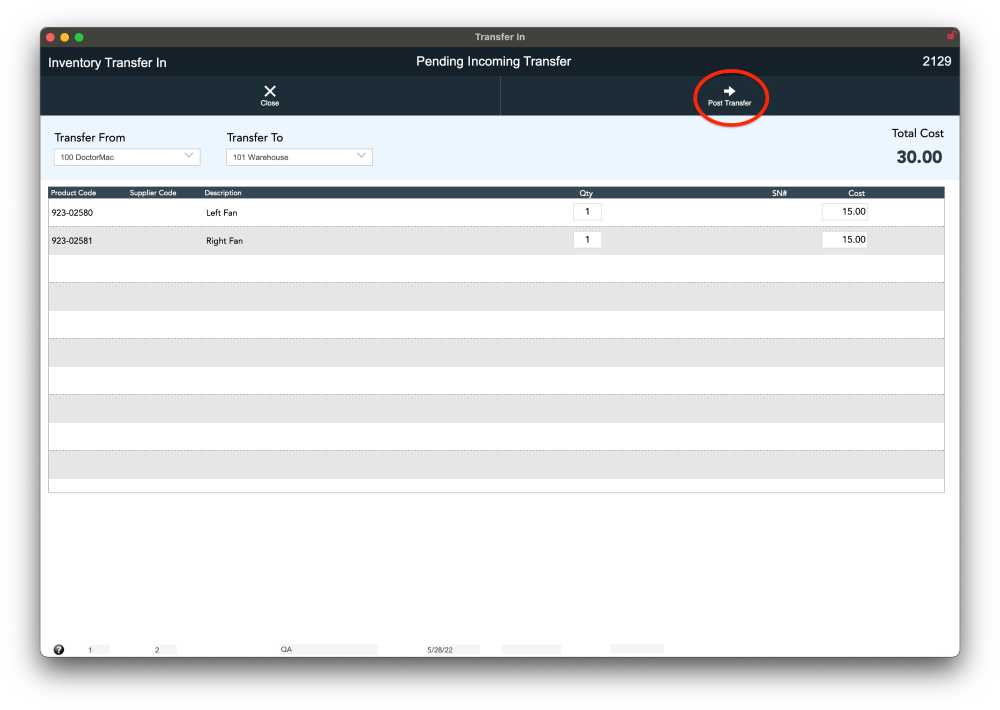The width and height of the screenshot is (1000, 710).
Task: Open help via the question mark icon
Action: click(59, 649)
